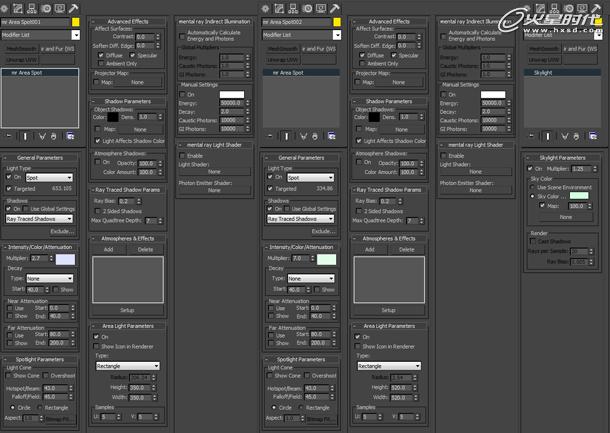
Task: Open the Motion tab in the Spot002 panel
Action: click(x=307, y=8)
